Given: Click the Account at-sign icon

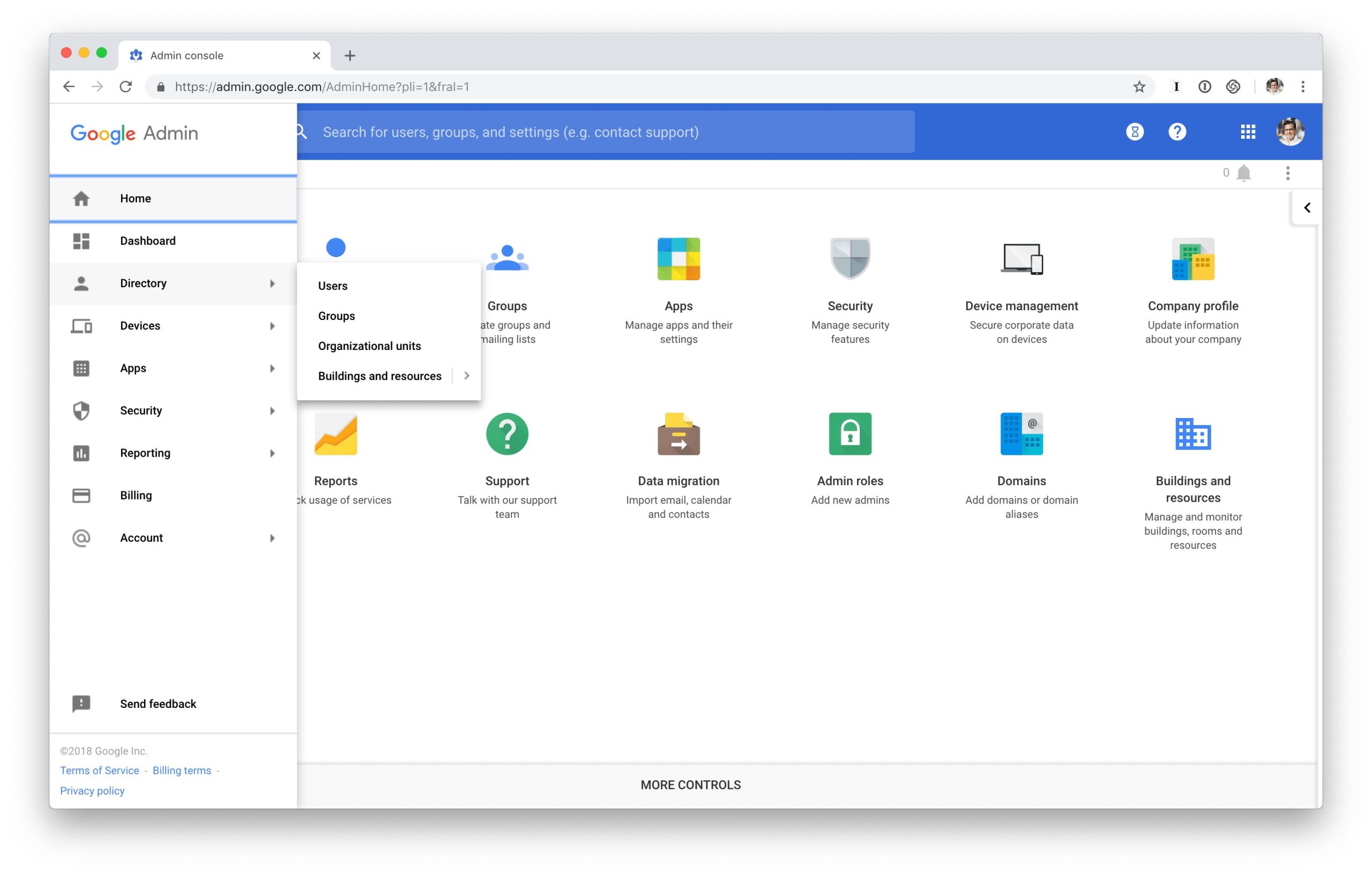Looking at the screenshot, I should pos(81,538).
